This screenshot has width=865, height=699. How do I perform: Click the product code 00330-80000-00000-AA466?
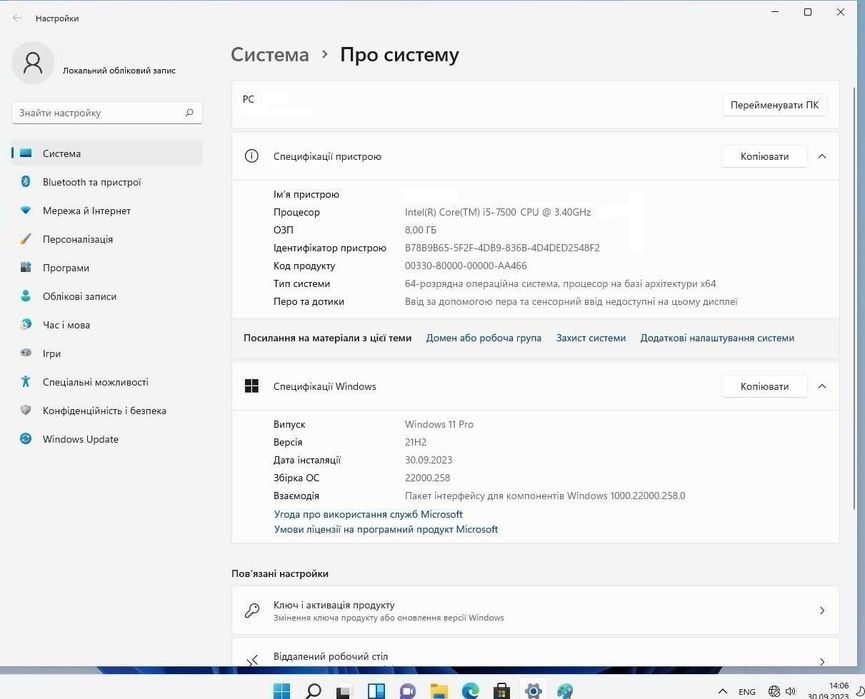pyautogui.click(x=466, y=265)
